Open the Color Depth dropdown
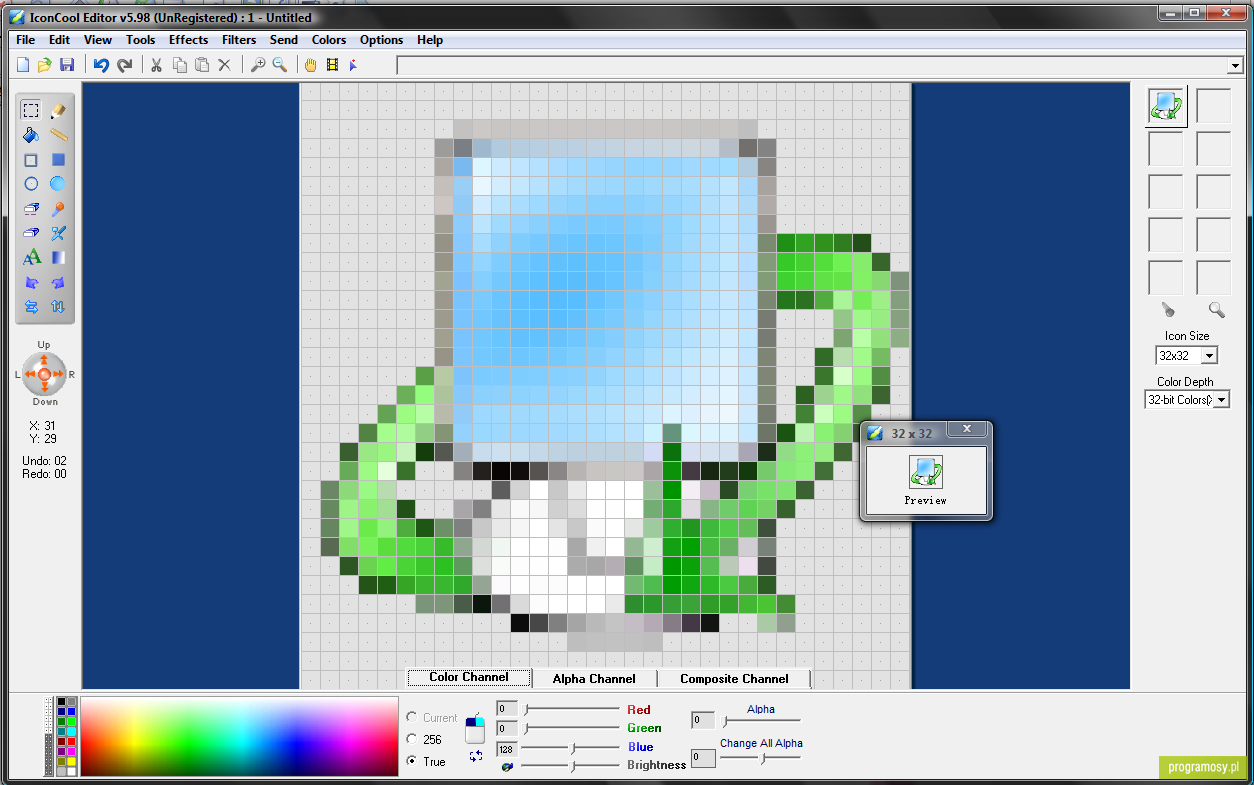This screenshot has width=1254, height=785. pos(1220,400)
